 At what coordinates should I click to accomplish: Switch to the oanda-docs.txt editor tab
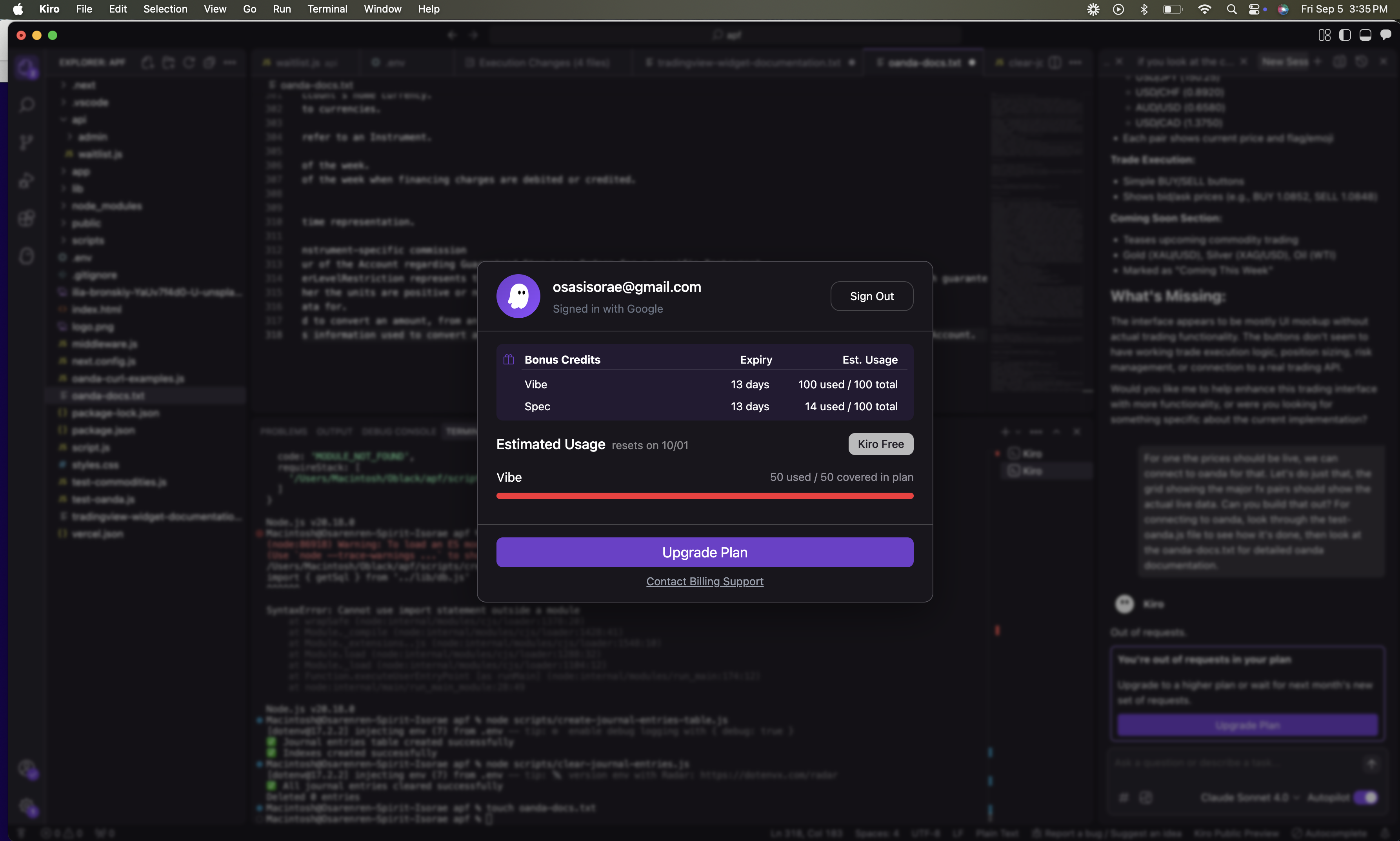[924, 62]
